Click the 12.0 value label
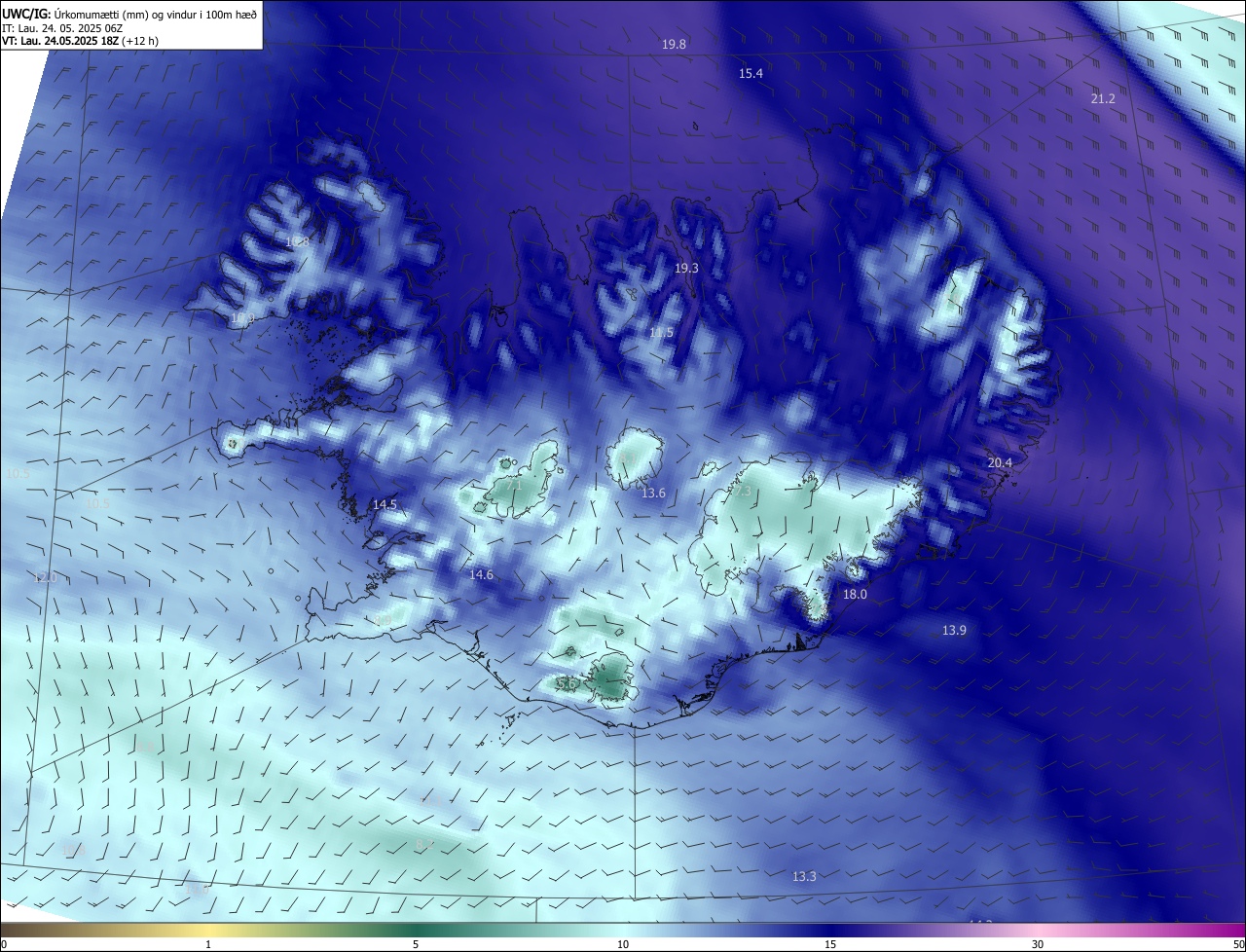 click(45, 578)
